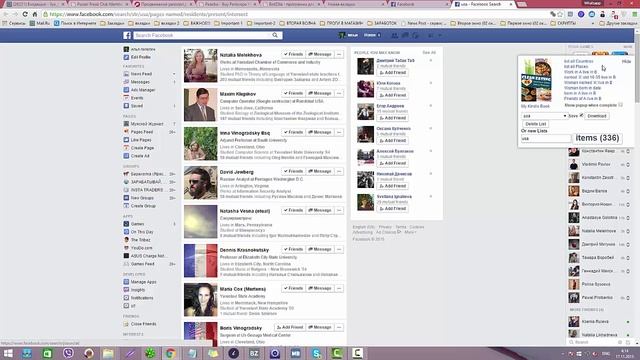Click Delete List button
Viewport: 640px width, 360px height.
point(536,124)
